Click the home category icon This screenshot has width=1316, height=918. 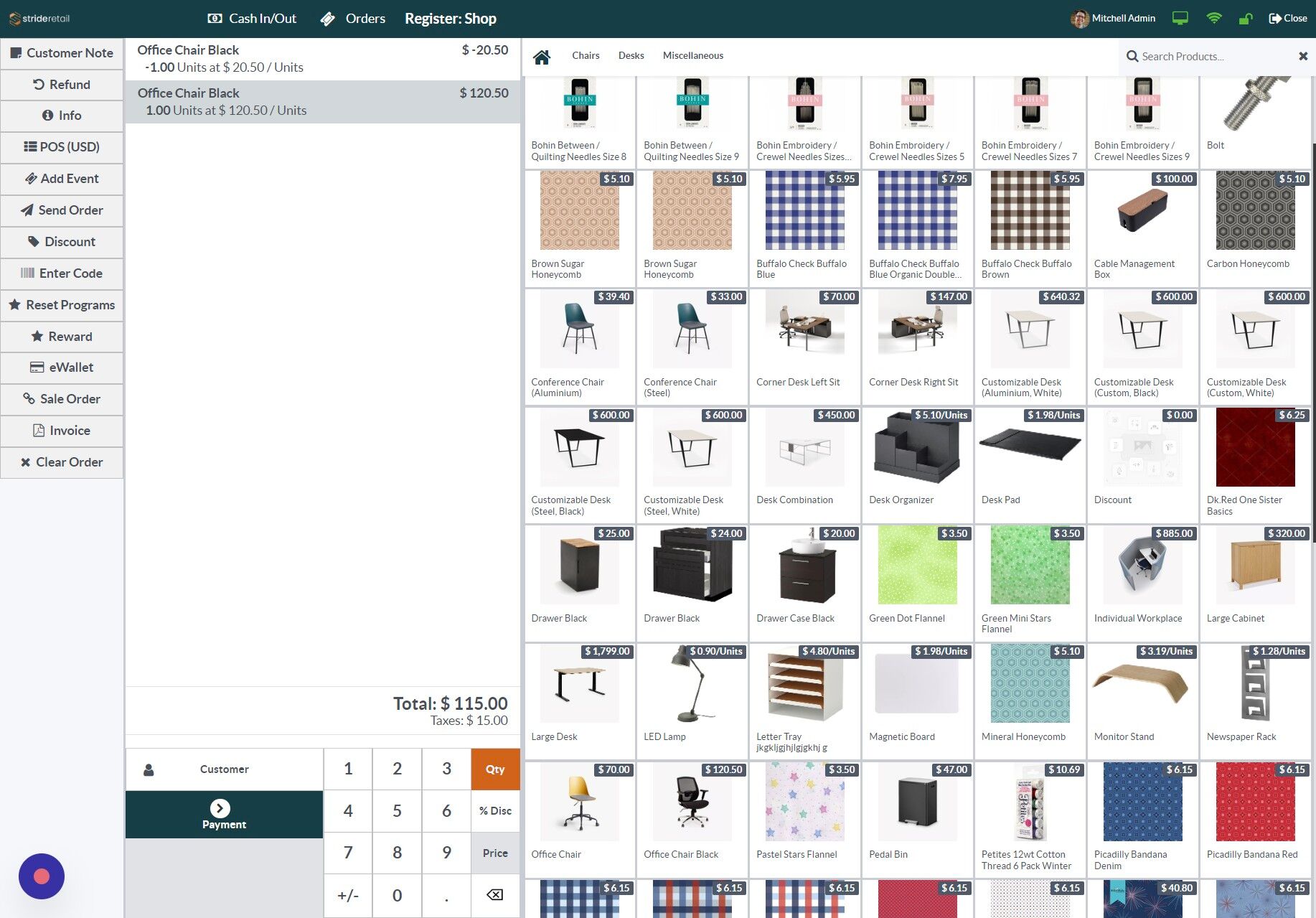542,57
